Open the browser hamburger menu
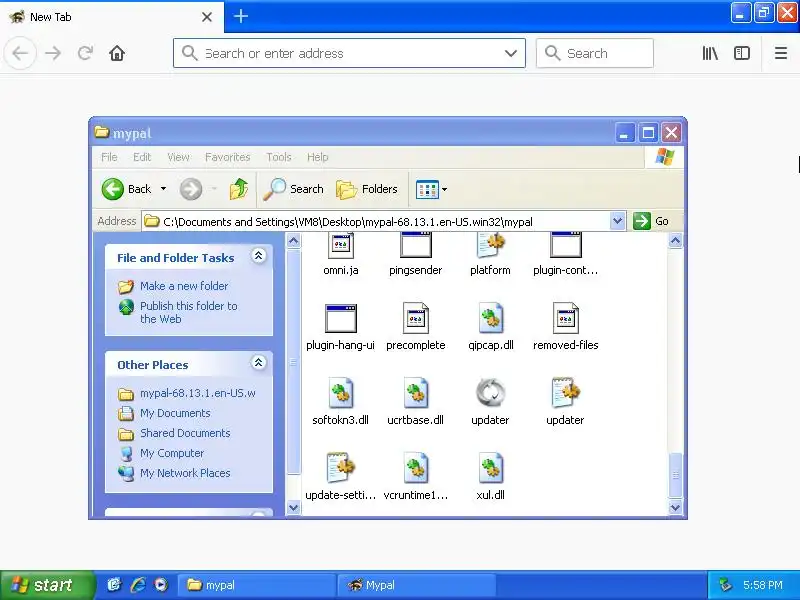The width and height of the screenshot is (800, 600). [x=781, y=53]
